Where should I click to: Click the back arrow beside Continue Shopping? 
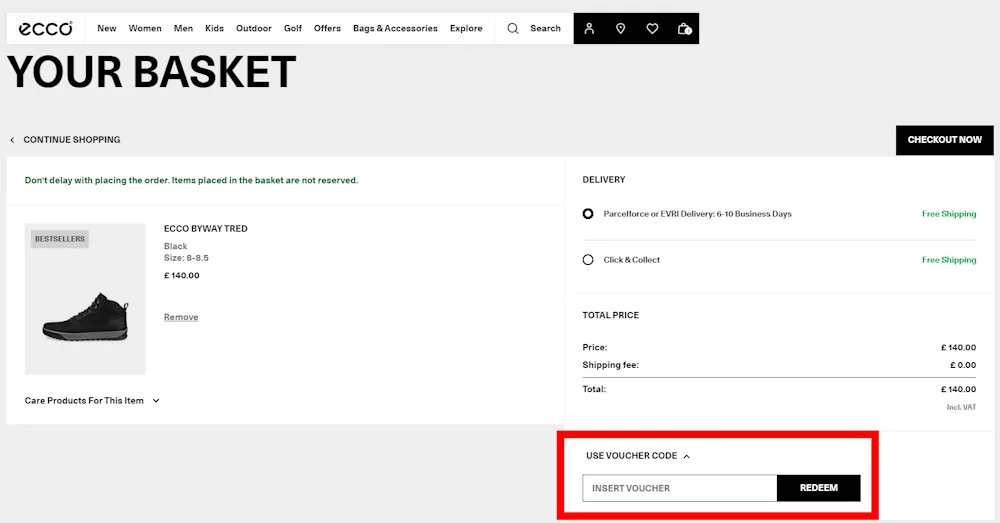coord(12,140)
